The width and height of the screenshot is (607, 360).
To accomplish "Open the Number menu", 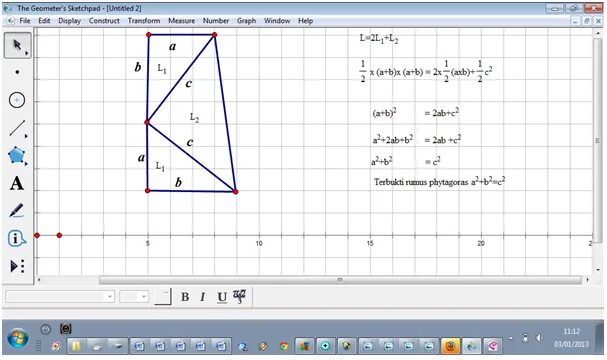I will tap(216, 21).
